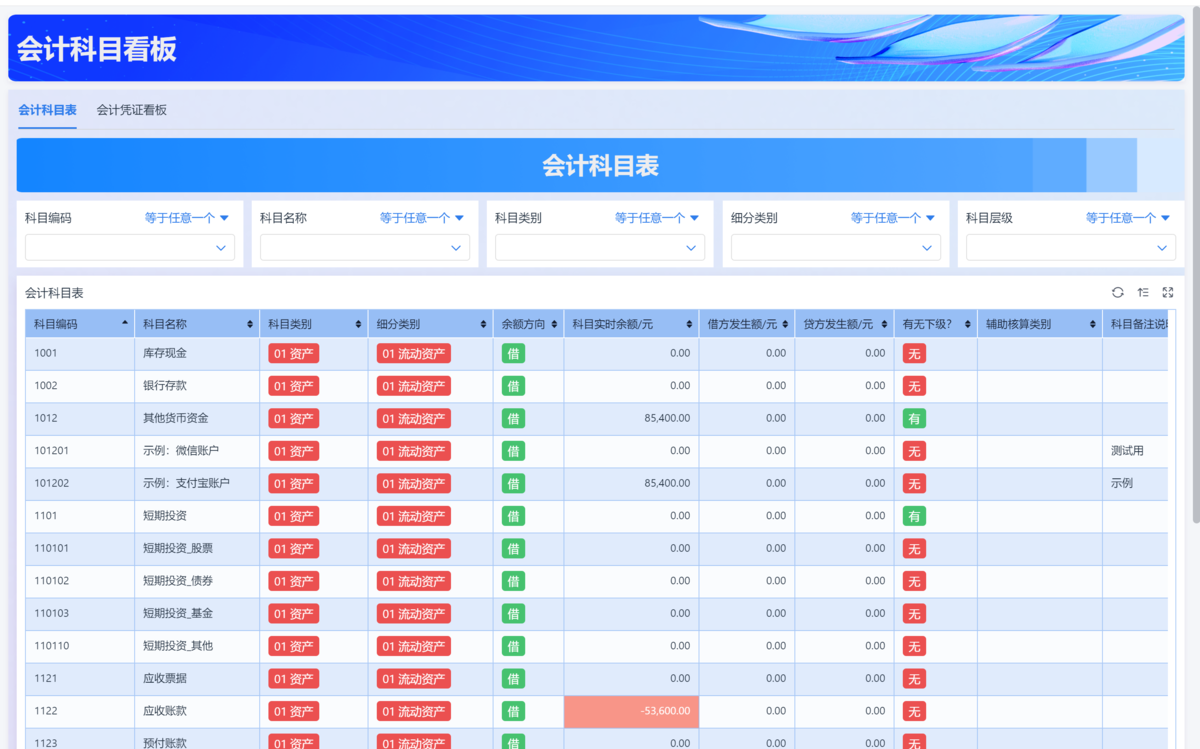Sort the 辅助核算类别 column
This screenshot has height=749, width=1200.
[1092, 324]
